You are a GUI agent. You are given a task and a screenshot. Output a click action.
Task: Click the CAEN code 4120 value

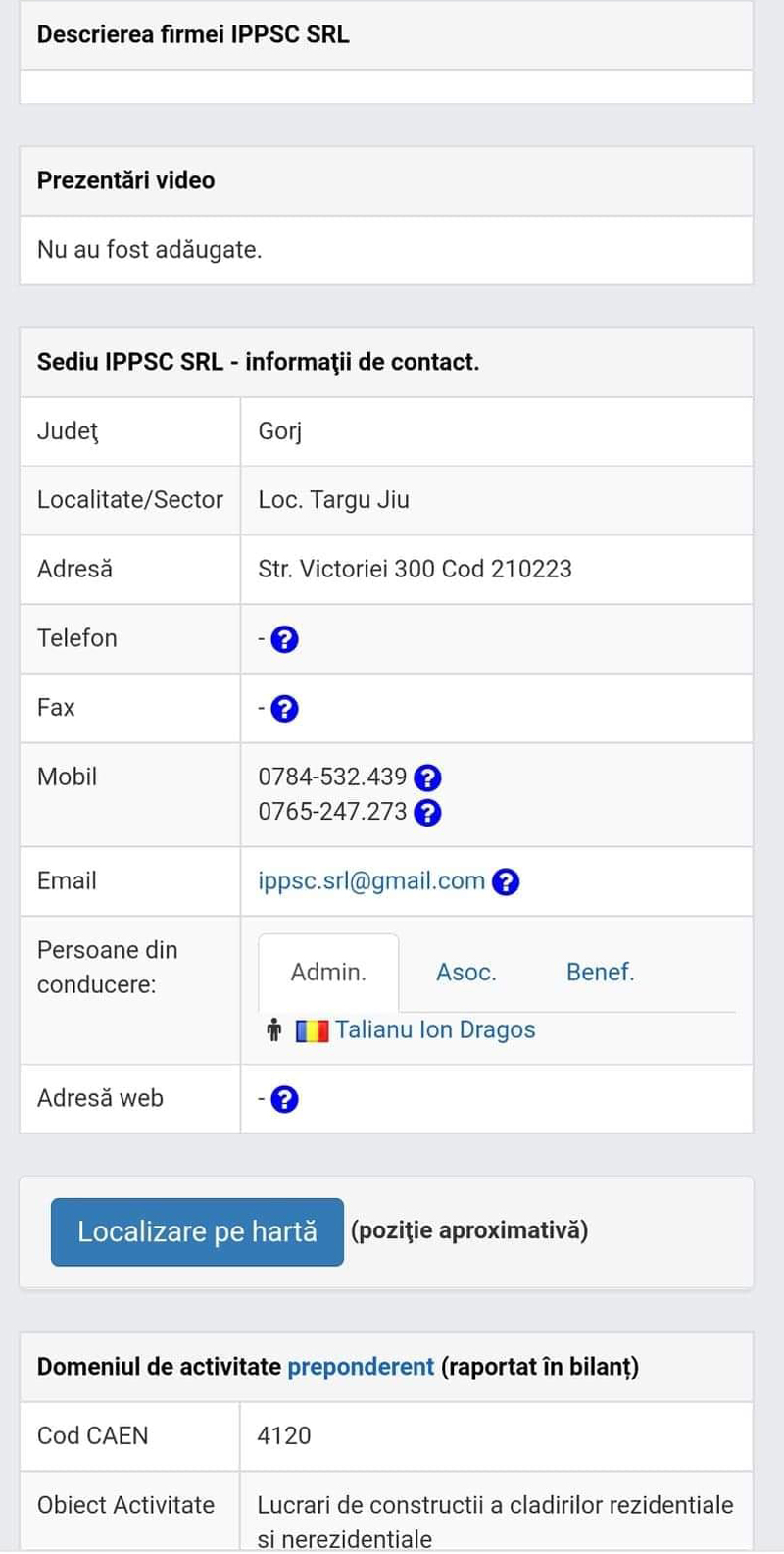click(x=284, y=1436)
